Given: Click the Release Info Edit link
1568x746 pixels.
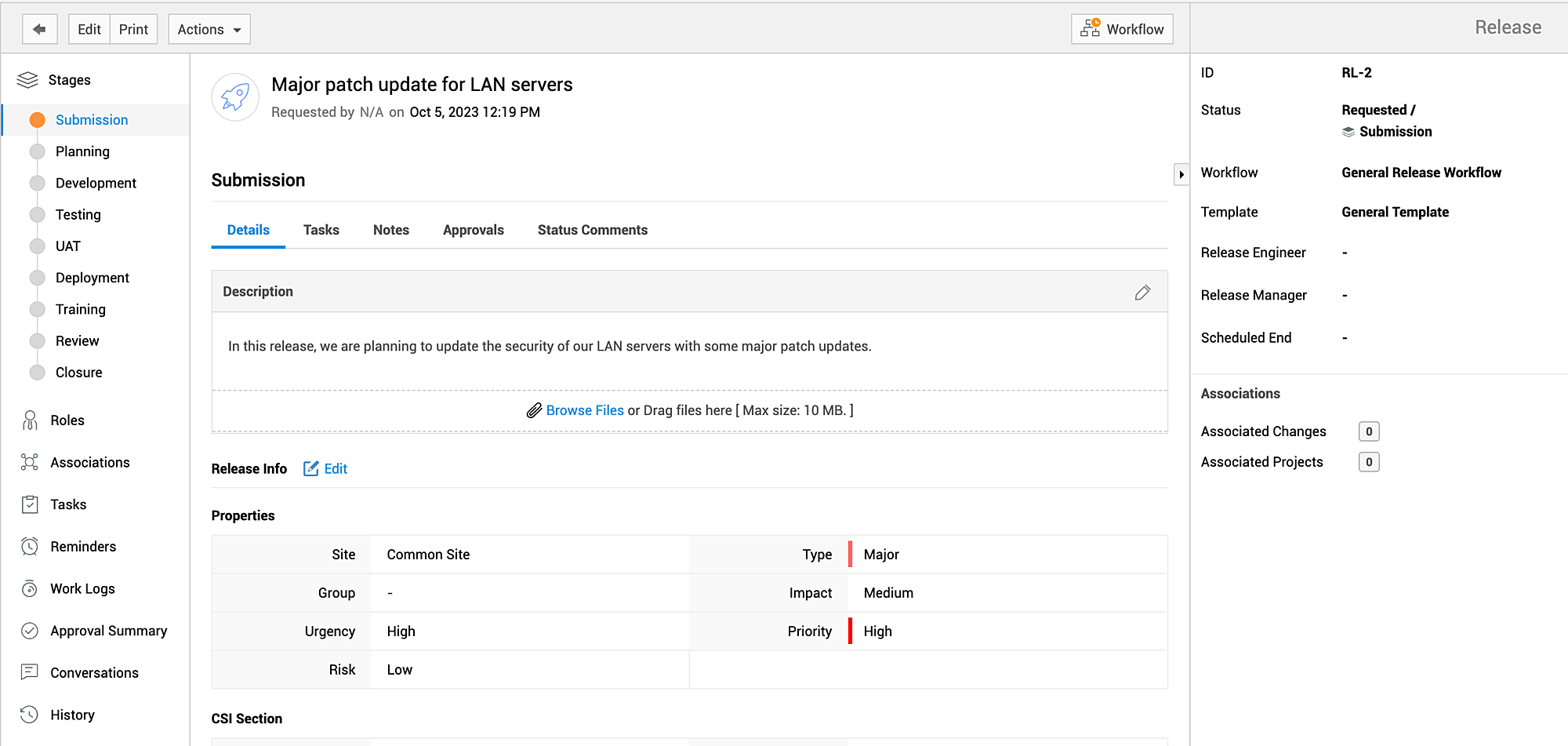Looking at the screenshot, I should pos(336,468).
